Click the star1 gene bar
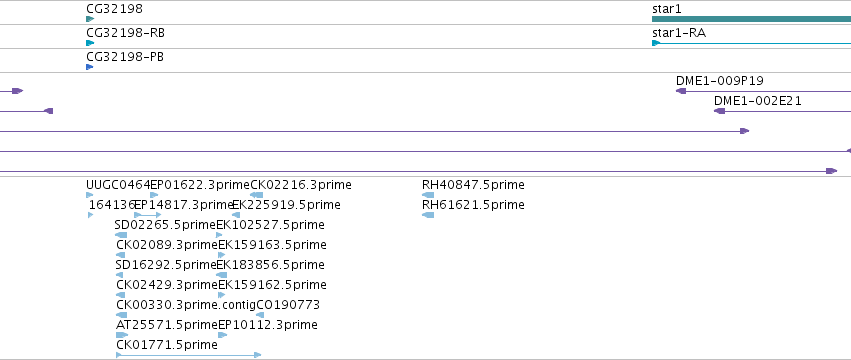The image size is (851, 360). [751, 19]
